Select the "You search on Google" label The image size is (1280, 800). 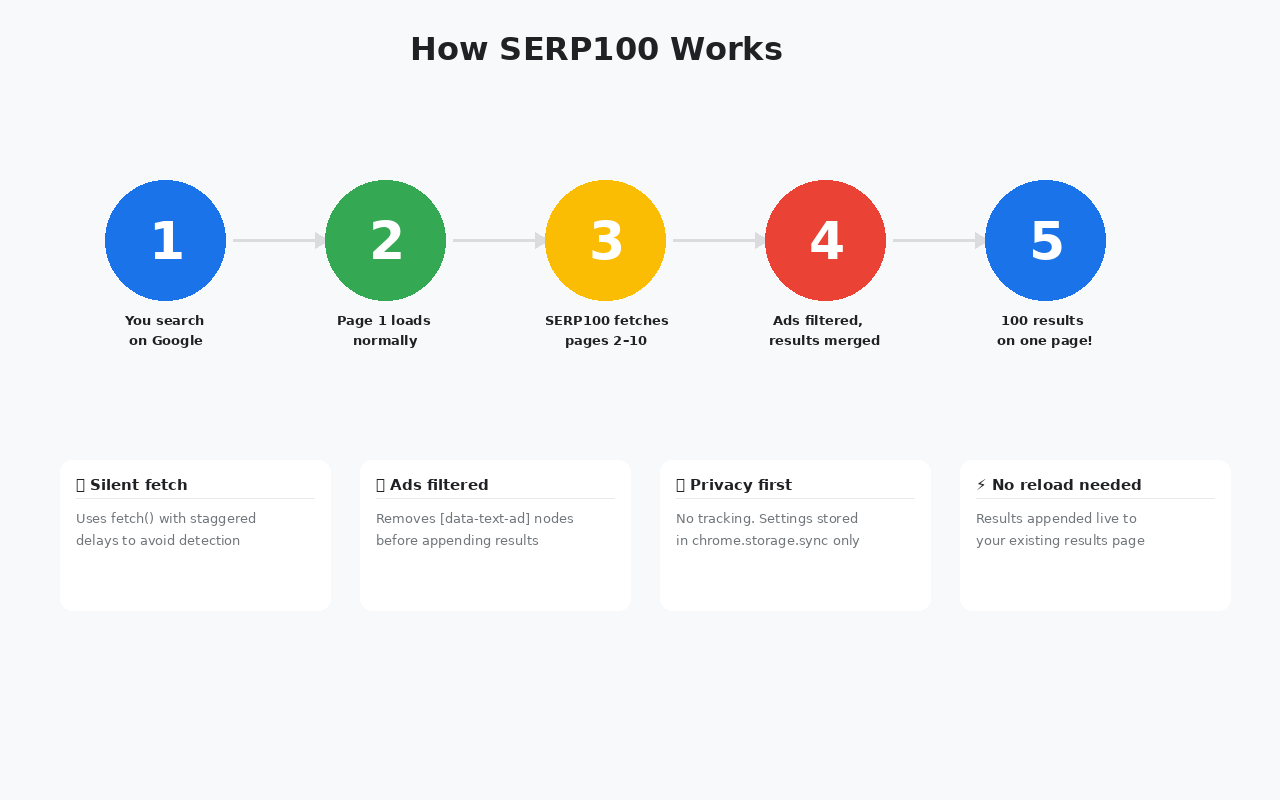coord(165,331)
